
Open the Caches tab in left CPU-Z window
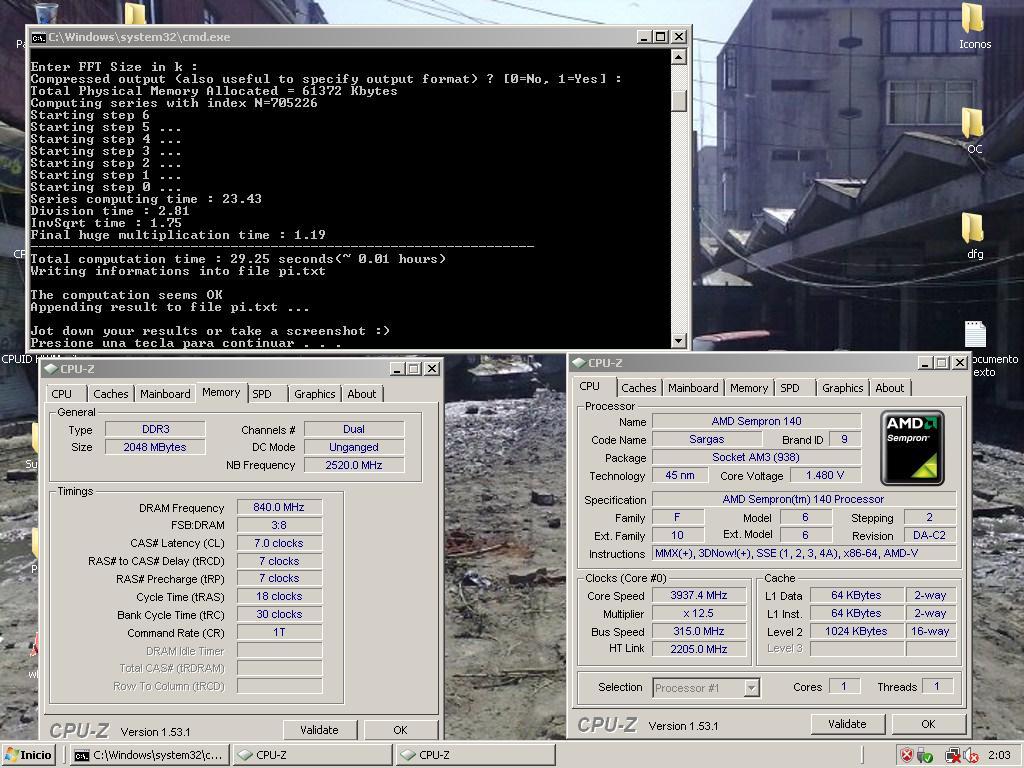coord(110,394)
